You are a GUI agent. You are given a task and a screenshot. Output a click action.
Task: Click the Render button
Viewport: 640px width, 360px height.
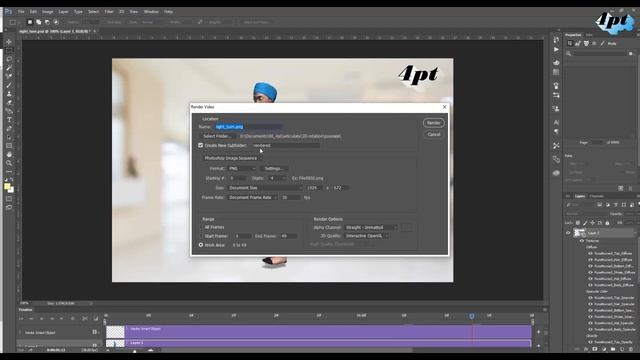(x=433, y=123)
